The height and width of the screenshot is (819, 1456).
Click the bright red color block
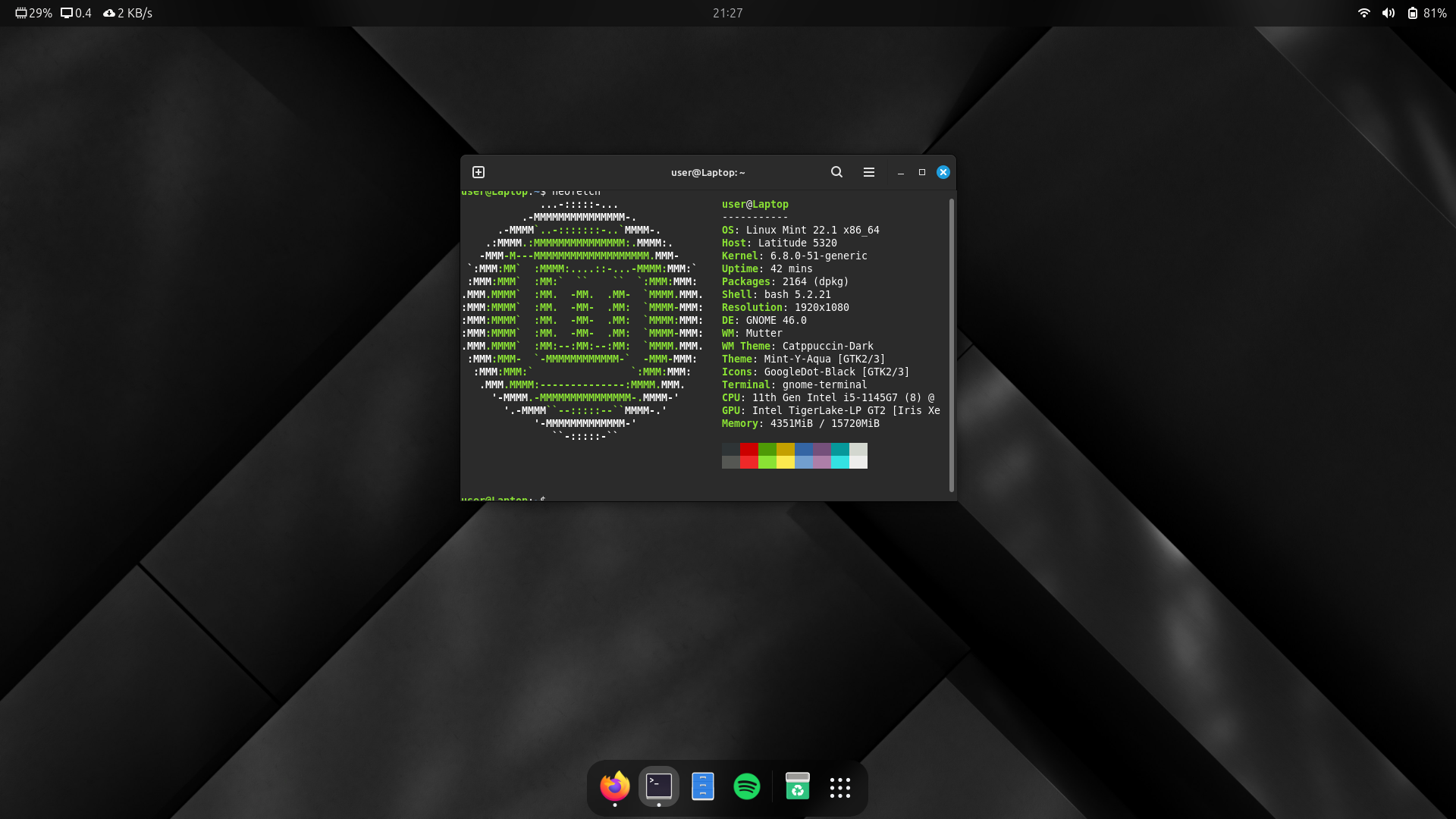coord(748,463)
